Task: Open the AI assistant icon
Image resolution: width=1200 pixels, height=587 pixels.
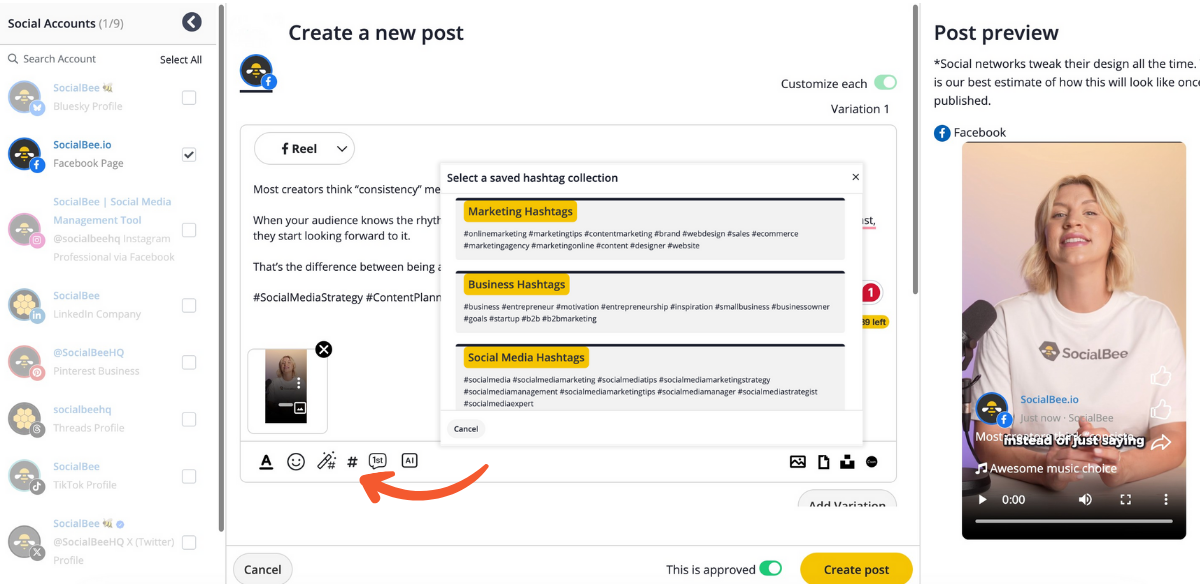Action: 409,461
